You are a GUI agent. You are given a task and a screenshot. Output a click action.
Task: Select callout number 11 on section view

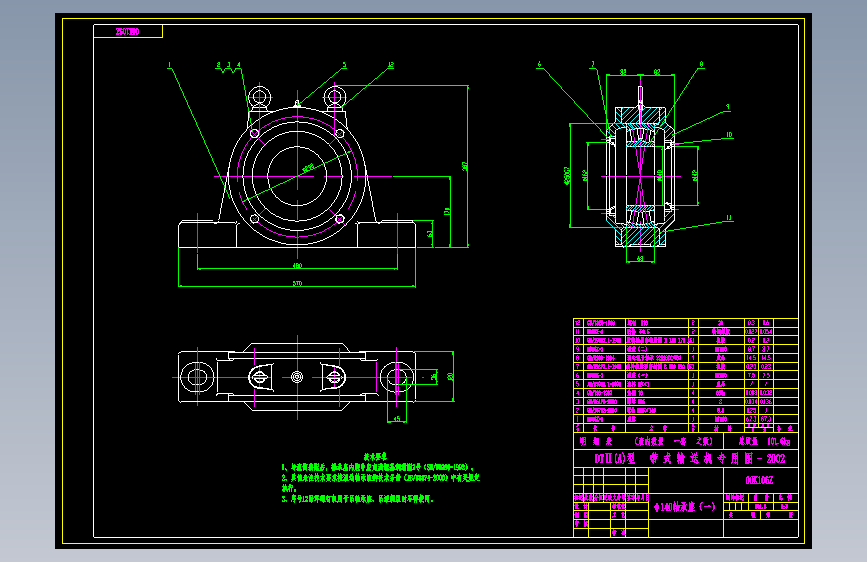coord(729,218)
